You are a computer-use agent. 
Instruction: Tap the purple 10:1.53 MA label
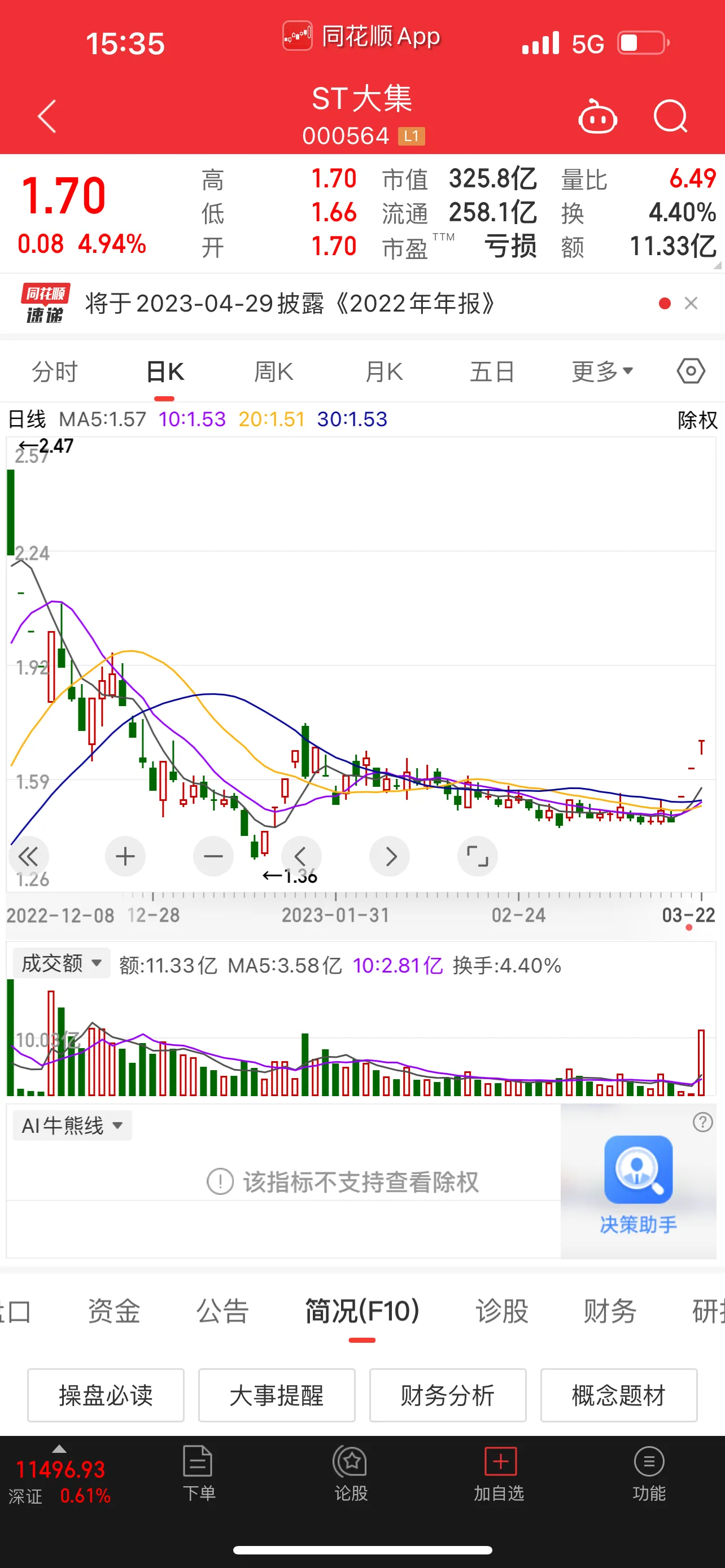coord(192,419)
